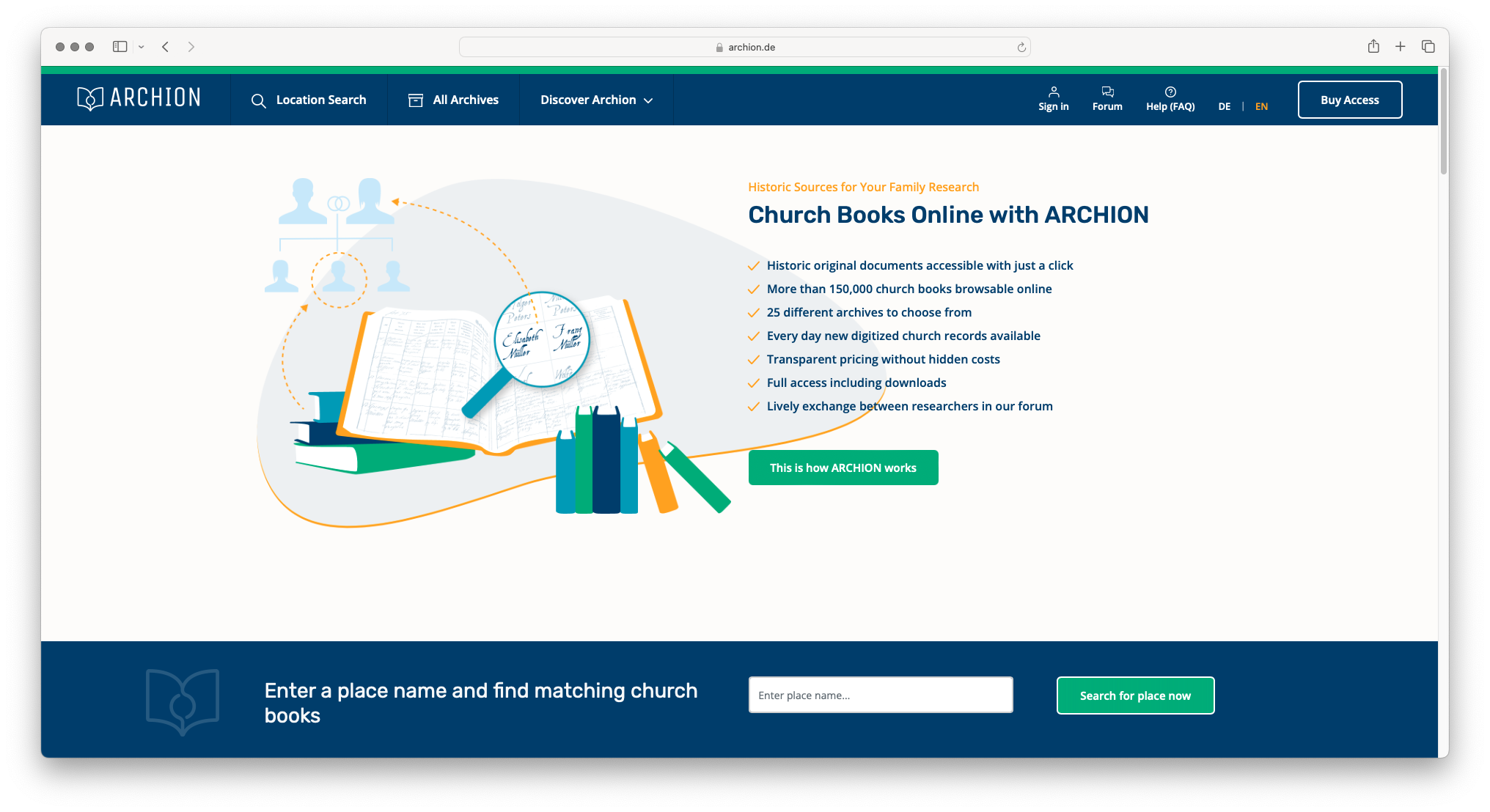Click the Historic Sources for Your Family Research text

[x=863, y=187]
